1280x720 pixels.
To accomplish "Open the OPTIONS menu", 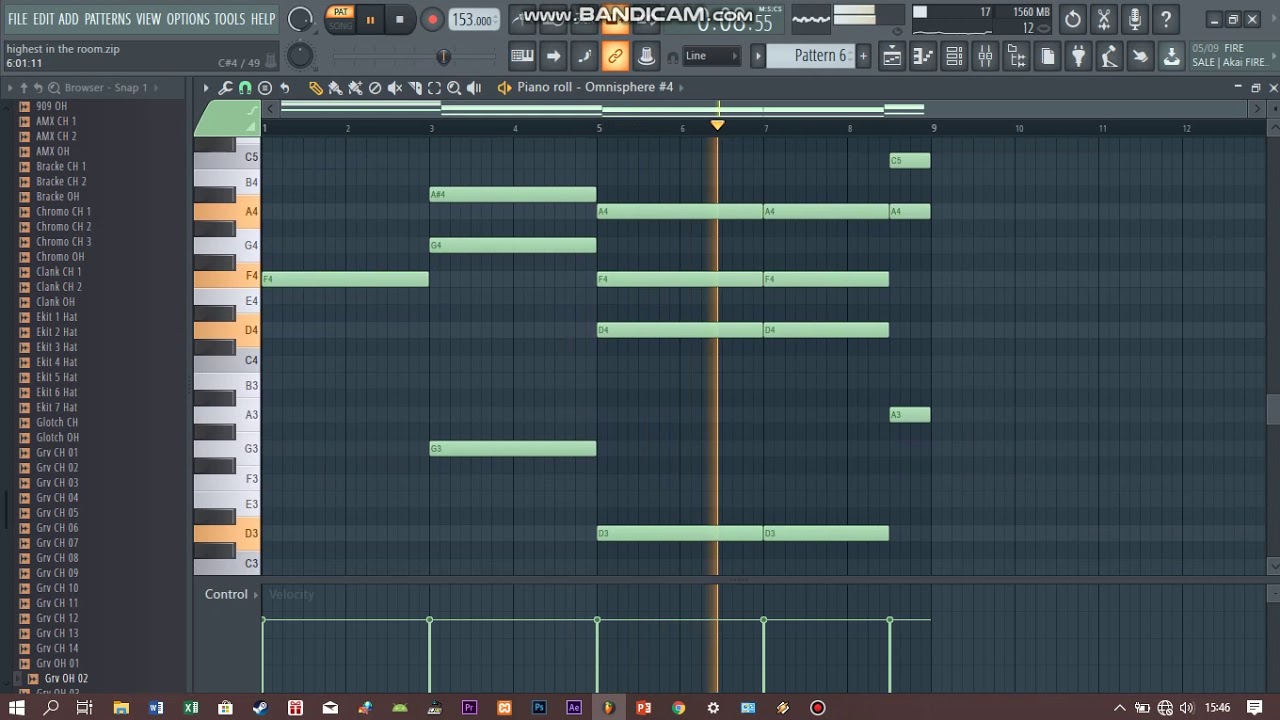I will point(188,19).
